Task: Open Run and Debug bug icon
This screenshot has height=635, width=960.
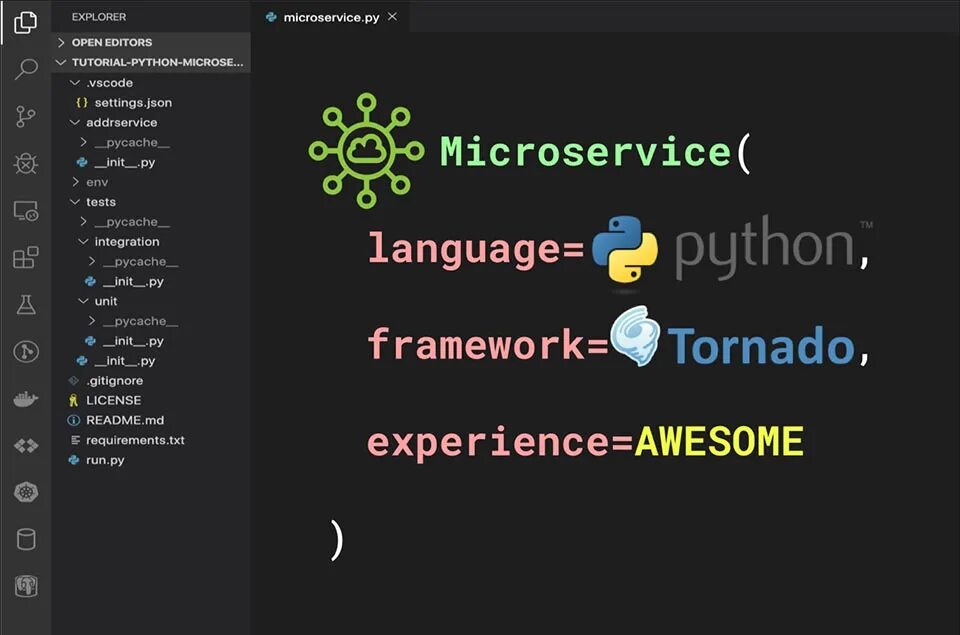Action: click(25, 163)
